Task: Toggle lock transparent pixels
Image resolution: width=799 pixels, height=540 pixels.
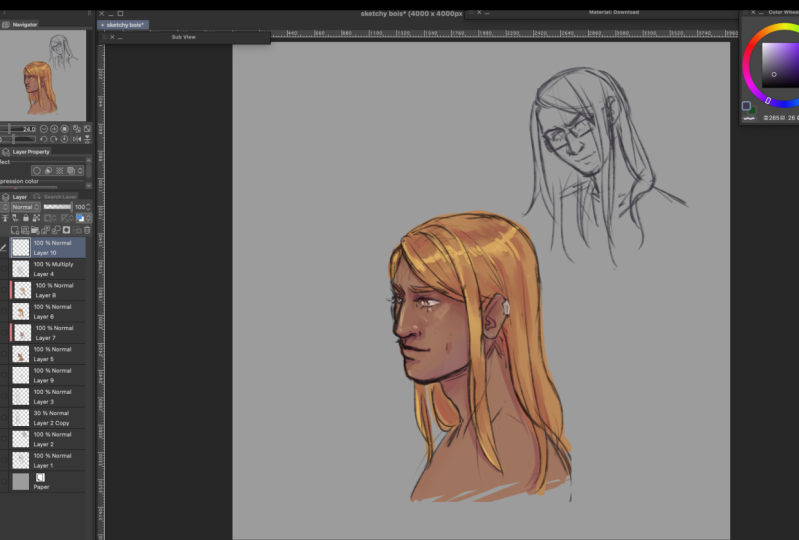Action: click(x=36, y=218)
